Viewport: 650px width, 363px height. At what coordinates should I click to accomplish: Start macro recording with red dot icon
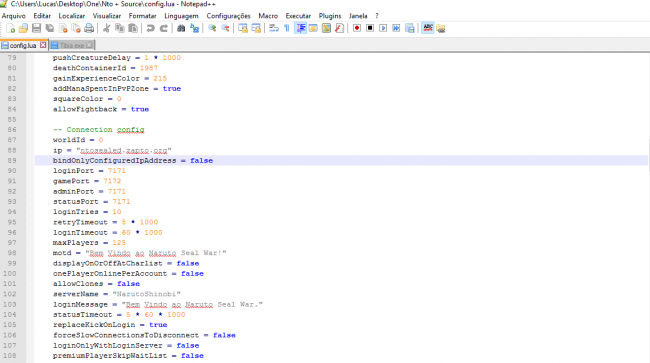point(357,28)
